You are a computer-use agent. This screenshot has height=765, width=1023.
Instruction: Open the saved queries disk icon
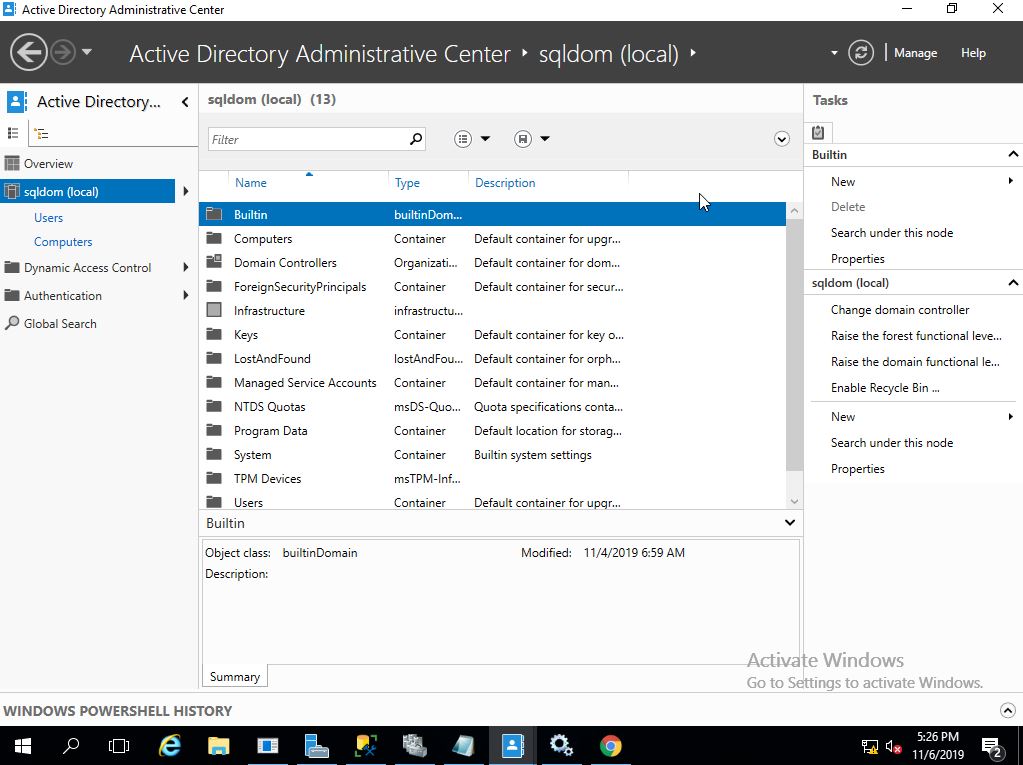(523, 139)
